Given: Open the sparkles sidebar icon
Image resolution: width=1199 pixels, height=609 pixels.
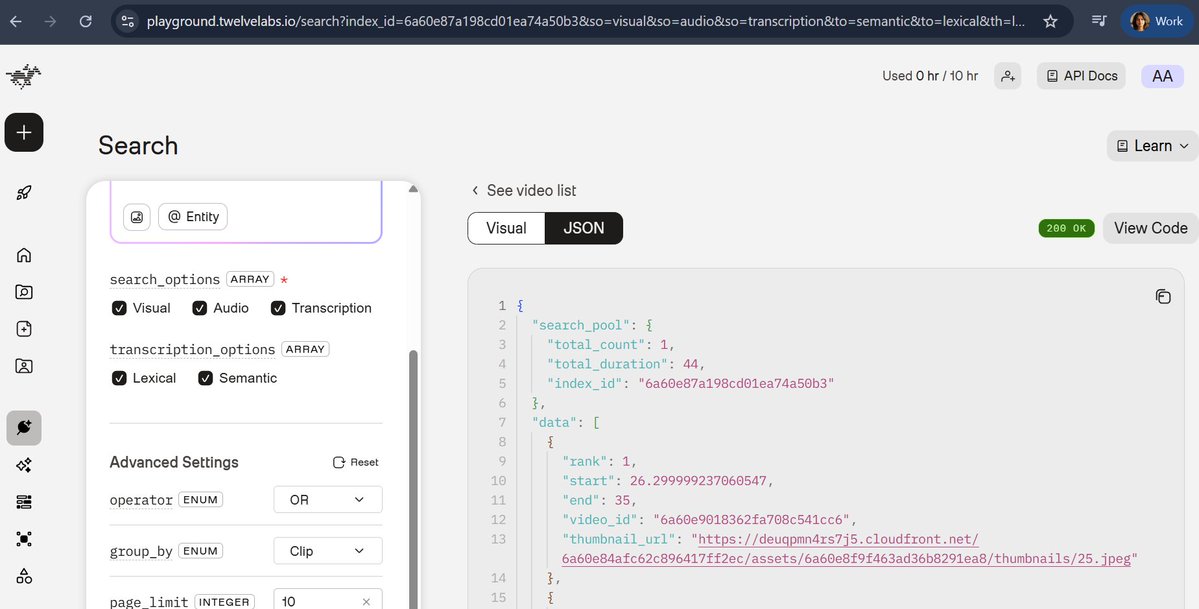Looking at the screenshot, I should 24,465.
